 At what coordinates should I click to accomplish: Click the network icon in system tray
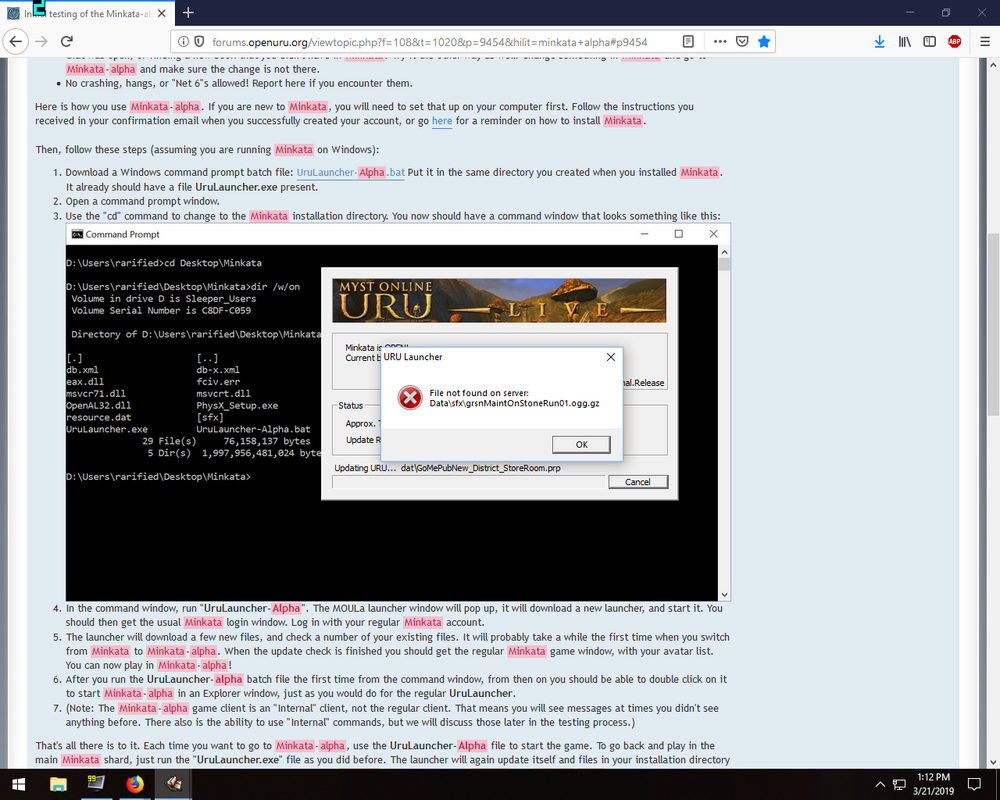pyautogui.click(x=899, y=784)
